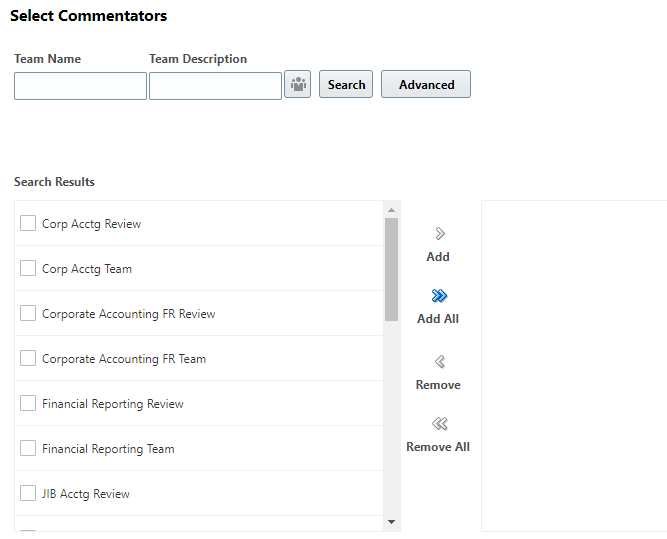Image resolution: width=667 pixels, height=539 pixels.
Task: Click the Financial Reporting Review text
Action: [113, 404]
